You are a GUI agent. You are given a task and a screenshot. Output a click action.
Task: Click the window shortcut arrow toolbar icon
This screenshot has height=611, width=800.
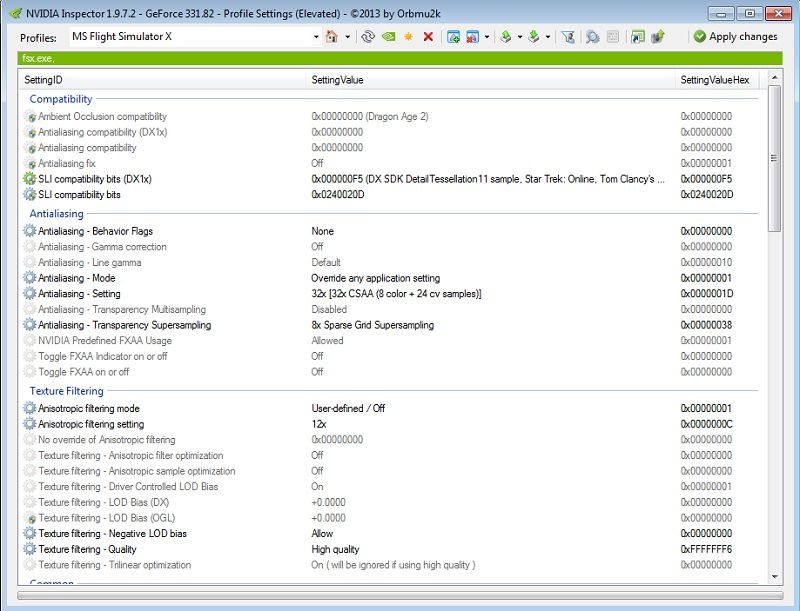637,37
